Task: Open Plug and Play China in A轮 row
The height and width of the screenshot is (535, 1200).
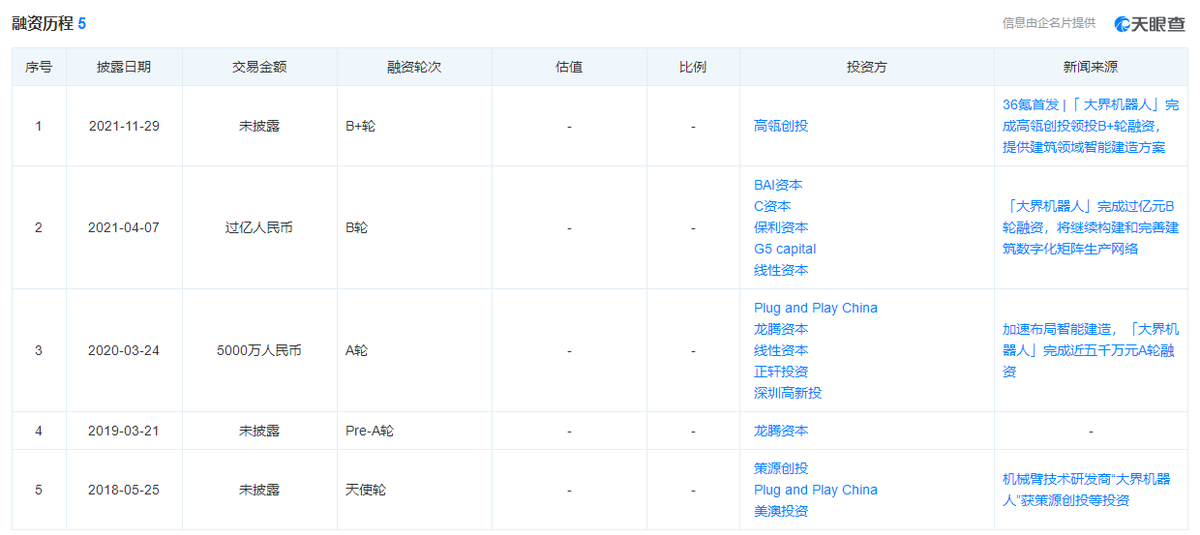Action: (816, 308)
